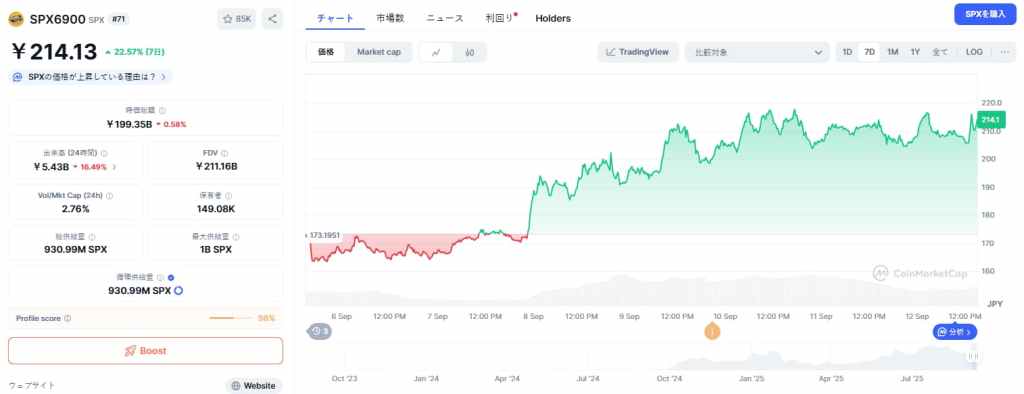This screenshot has width=1024, height=394.
Task: Open the Holders tab
Action: (552, 18)
